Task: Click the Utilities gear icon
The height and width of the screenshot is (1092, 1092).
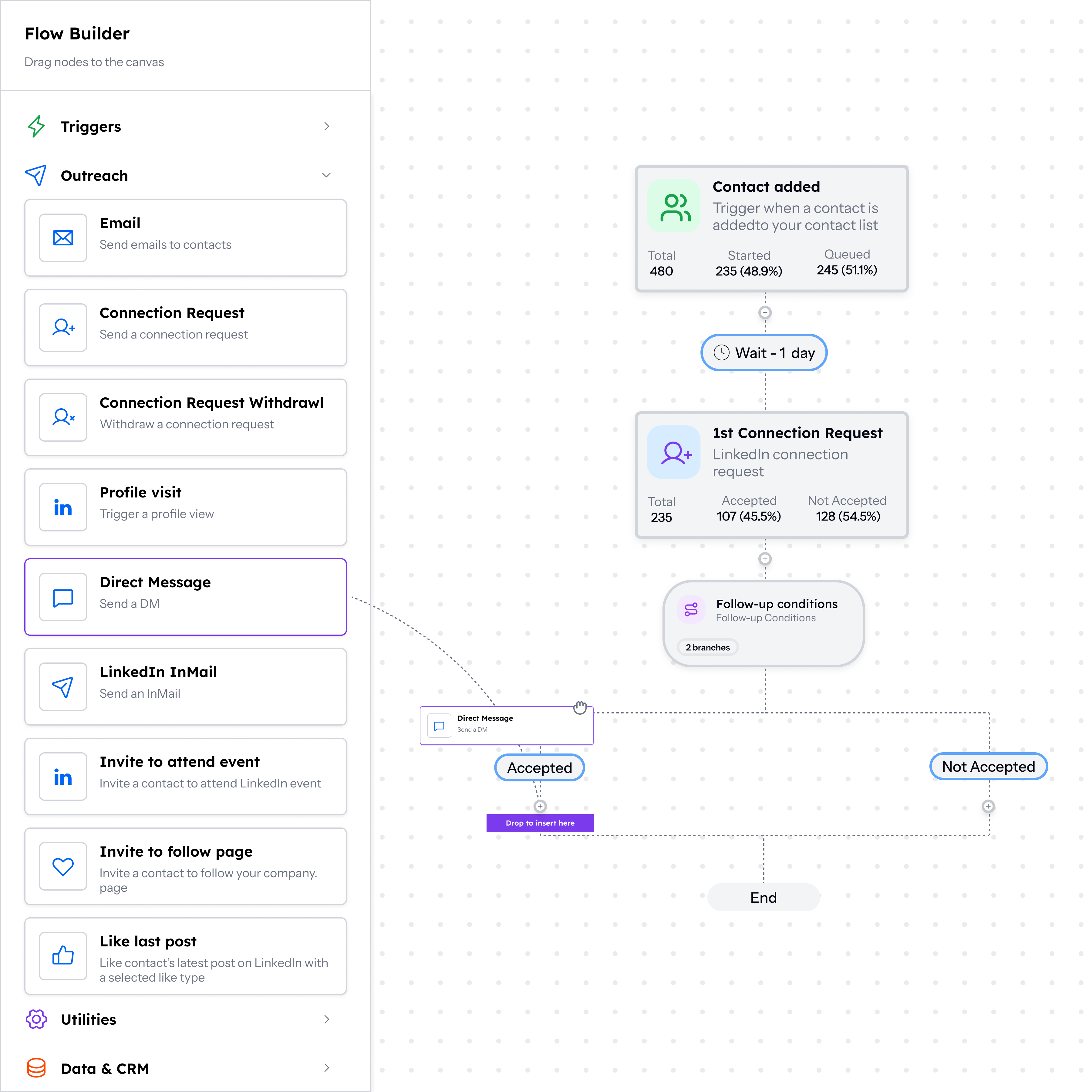Action: tap(36, 1019)
